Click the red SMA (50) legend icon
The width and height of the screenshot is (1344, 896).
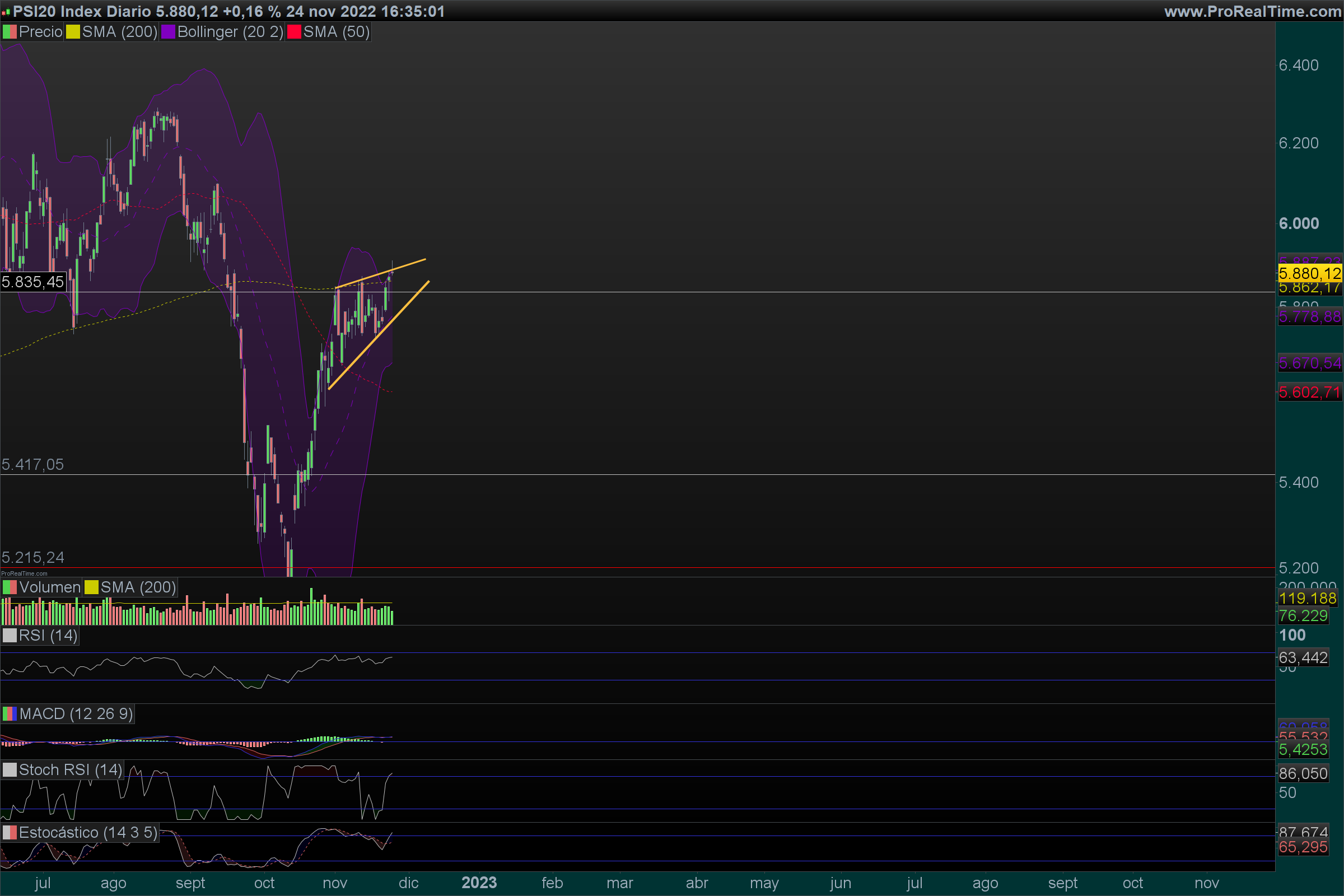click(295, 32)
